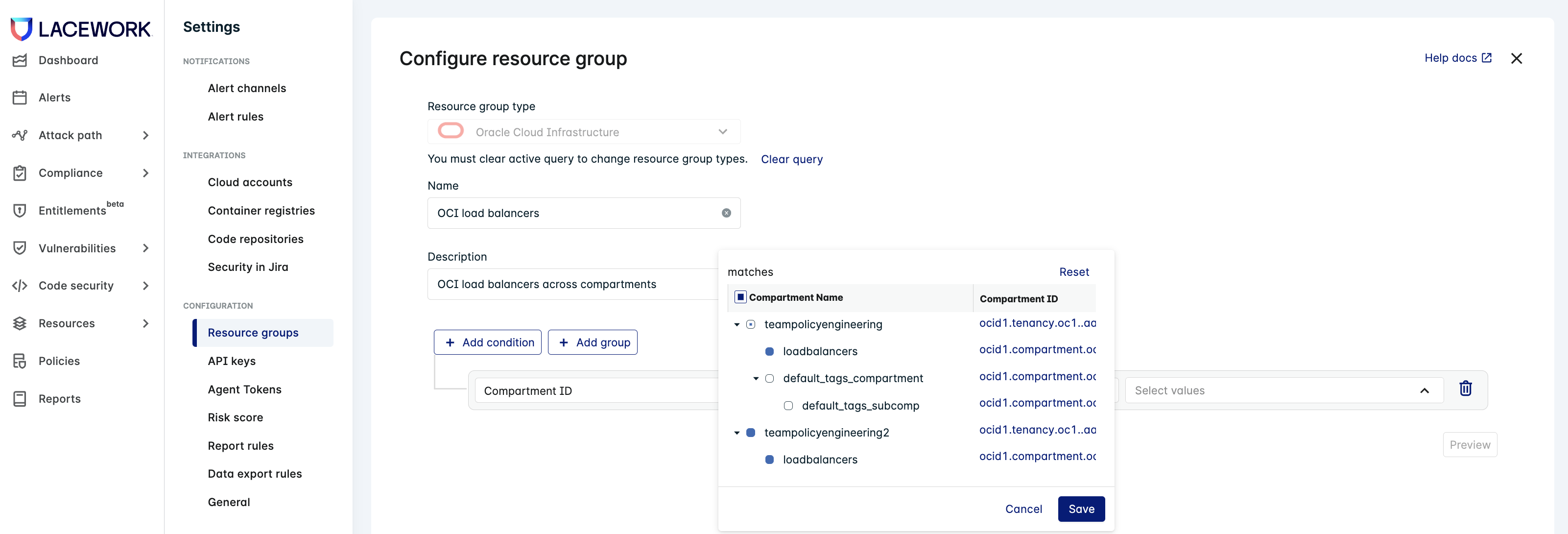The width and height of the screenshot is (1568, 534).
Task: Toggle the Compartment Name select-all checkbox
Action: pos(740,297)
